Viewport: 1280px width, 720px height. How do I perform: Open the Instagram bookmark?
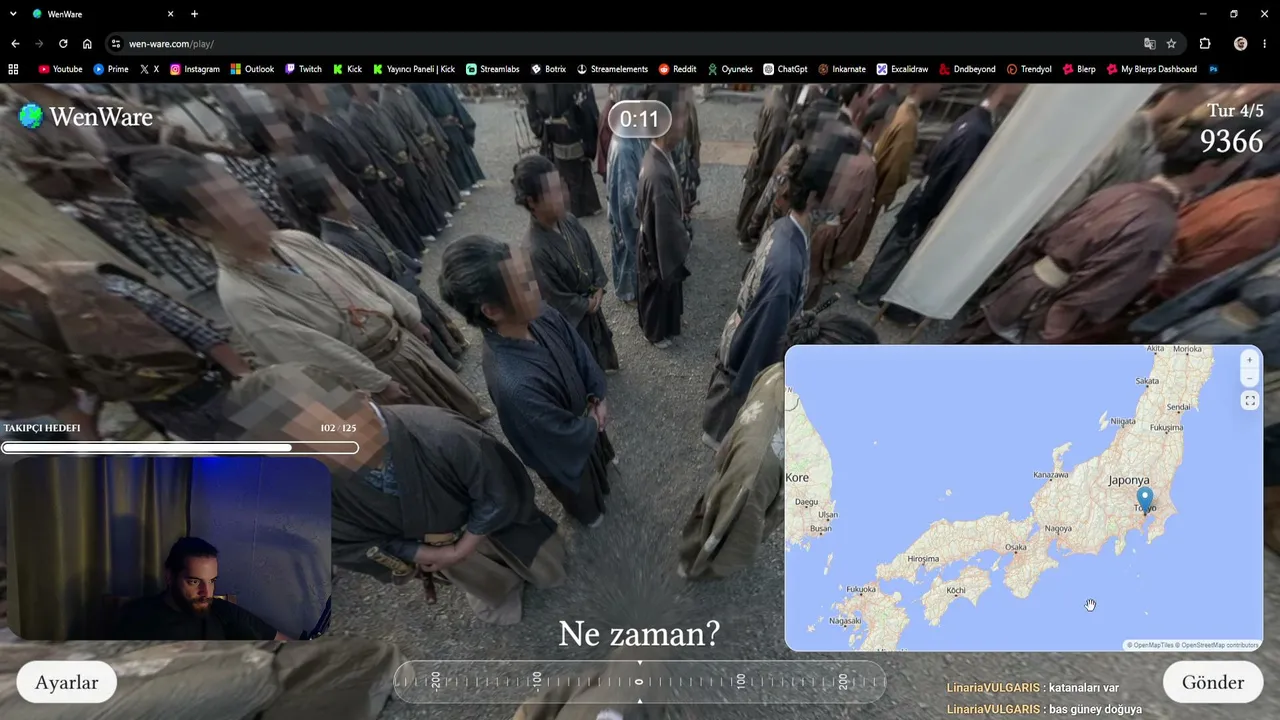point(195,69)
